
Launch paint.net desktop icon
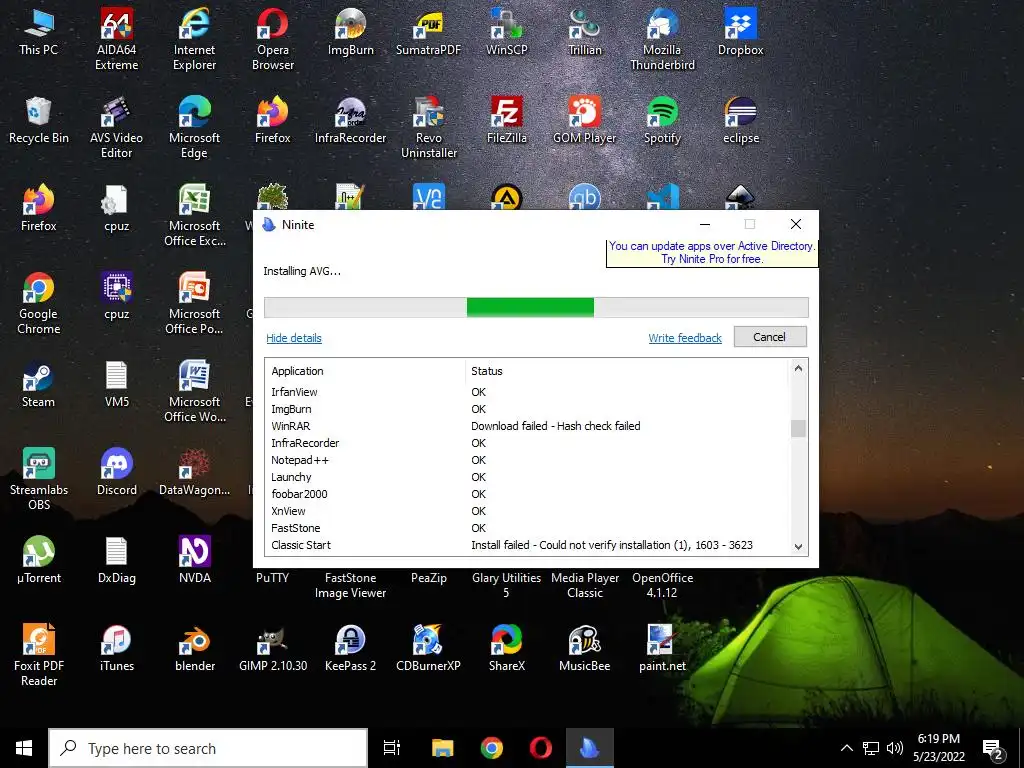pos(662,648)
